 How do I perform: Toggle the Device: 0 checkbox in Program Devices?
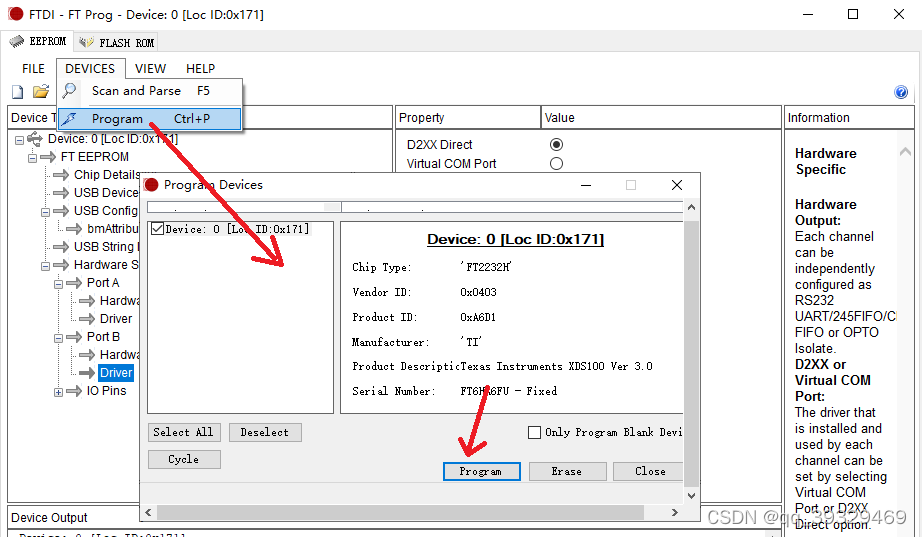(x=158, y=228)
